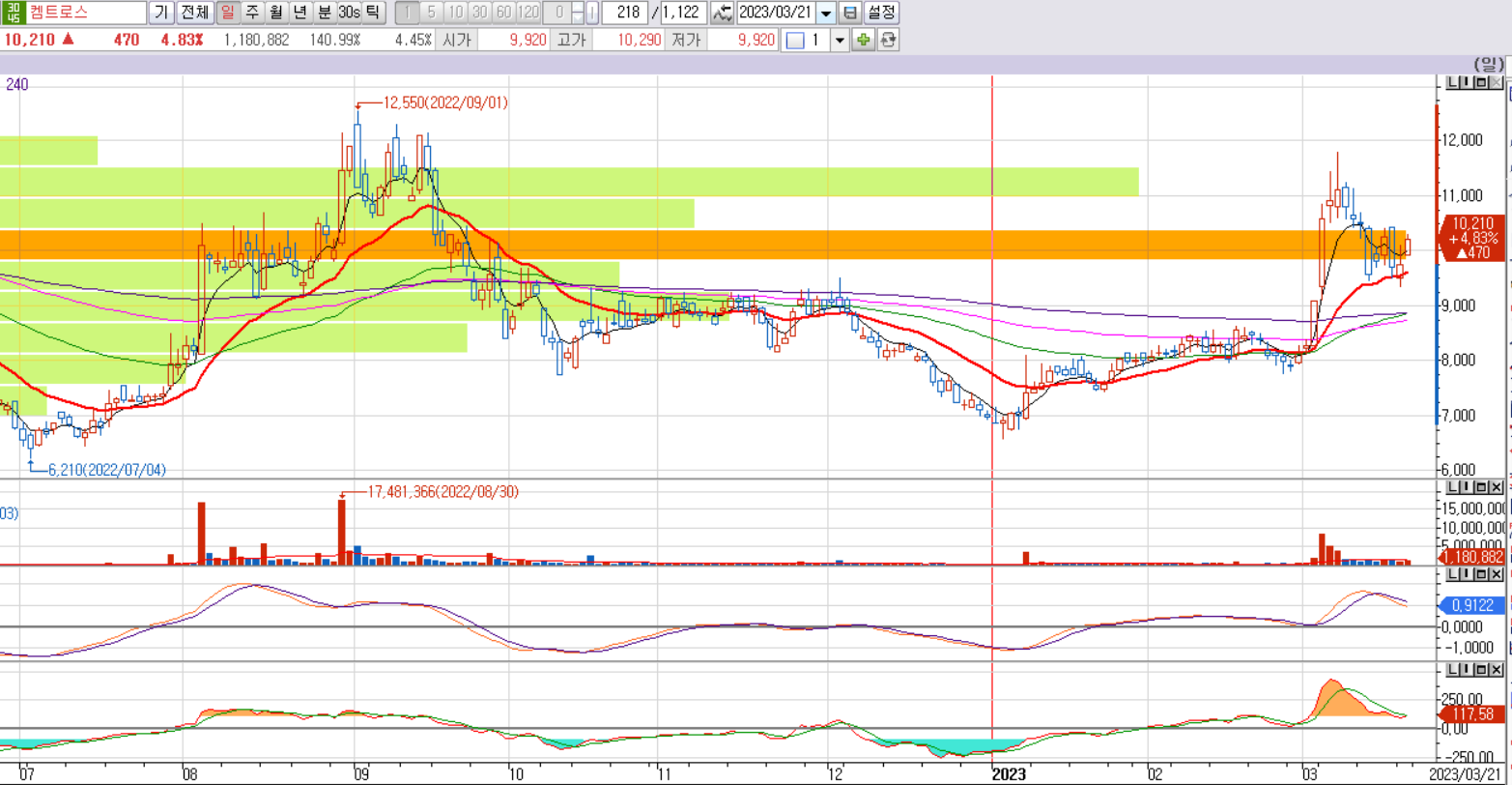Close the MACD indicator panel

[1496, 573]
